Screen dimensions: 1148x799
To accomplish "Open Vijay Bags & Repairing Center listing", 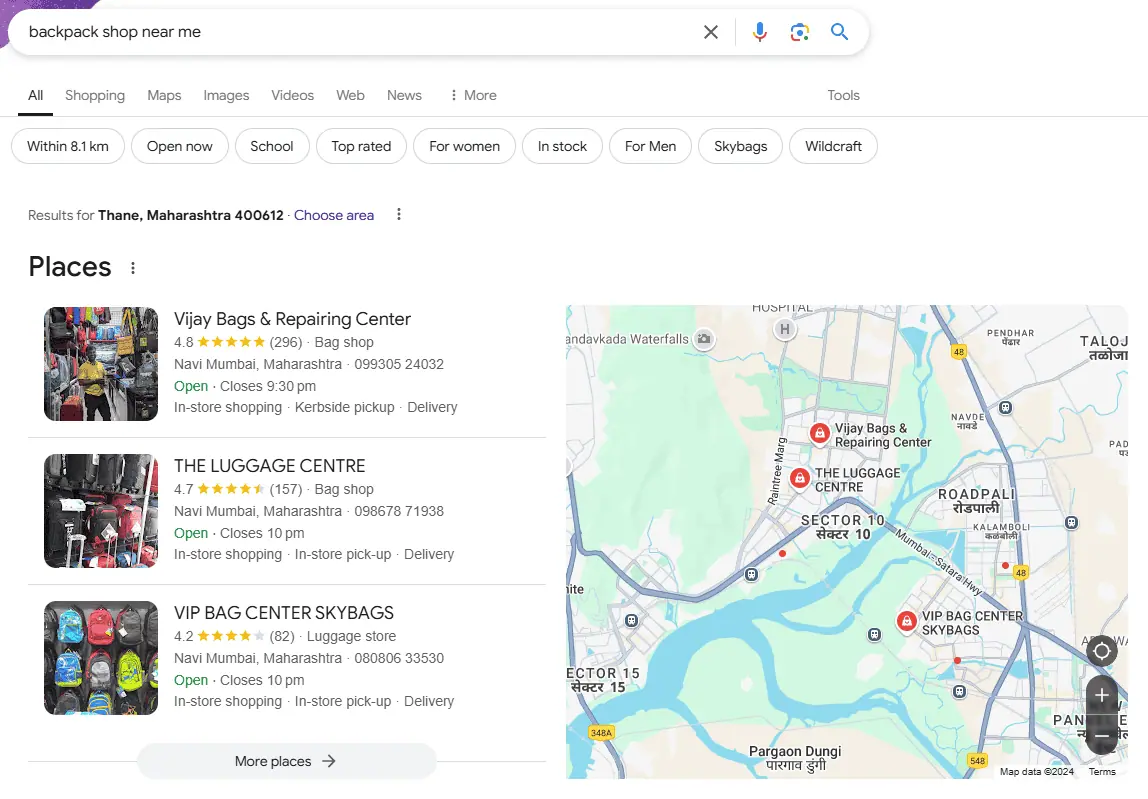I will (292, 319).
